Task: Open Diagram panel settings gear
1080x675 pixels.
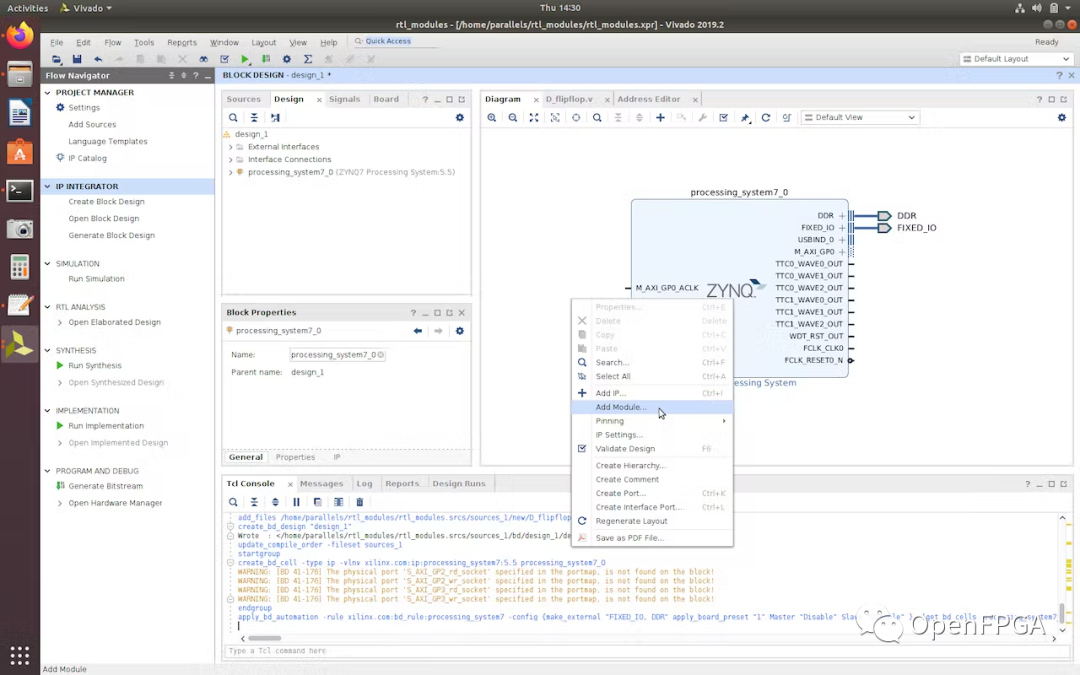Action: point(1062,118)
